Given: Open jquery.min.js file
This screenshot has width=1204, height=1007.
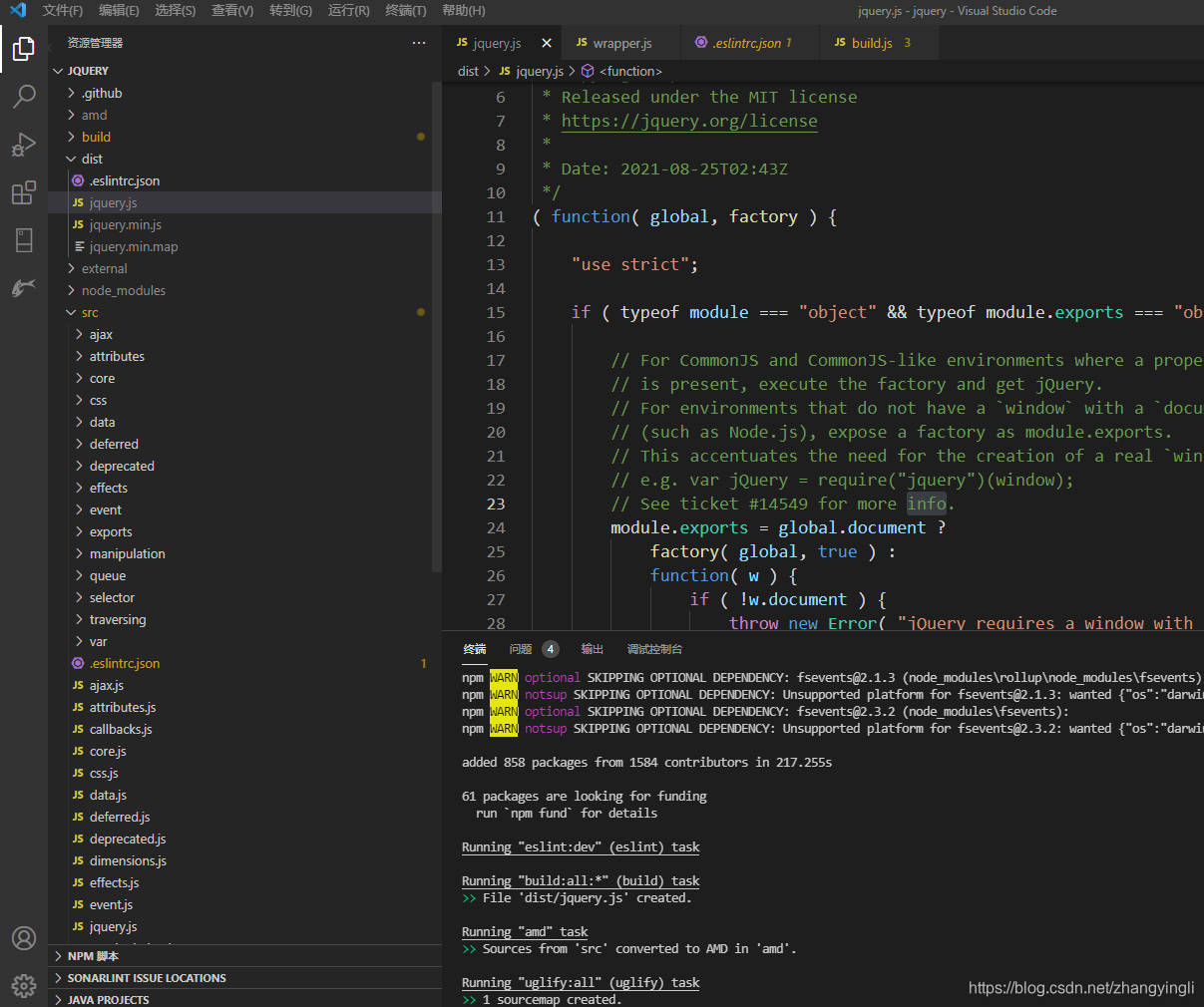Looking at the screenshot, I should [239, 224].
